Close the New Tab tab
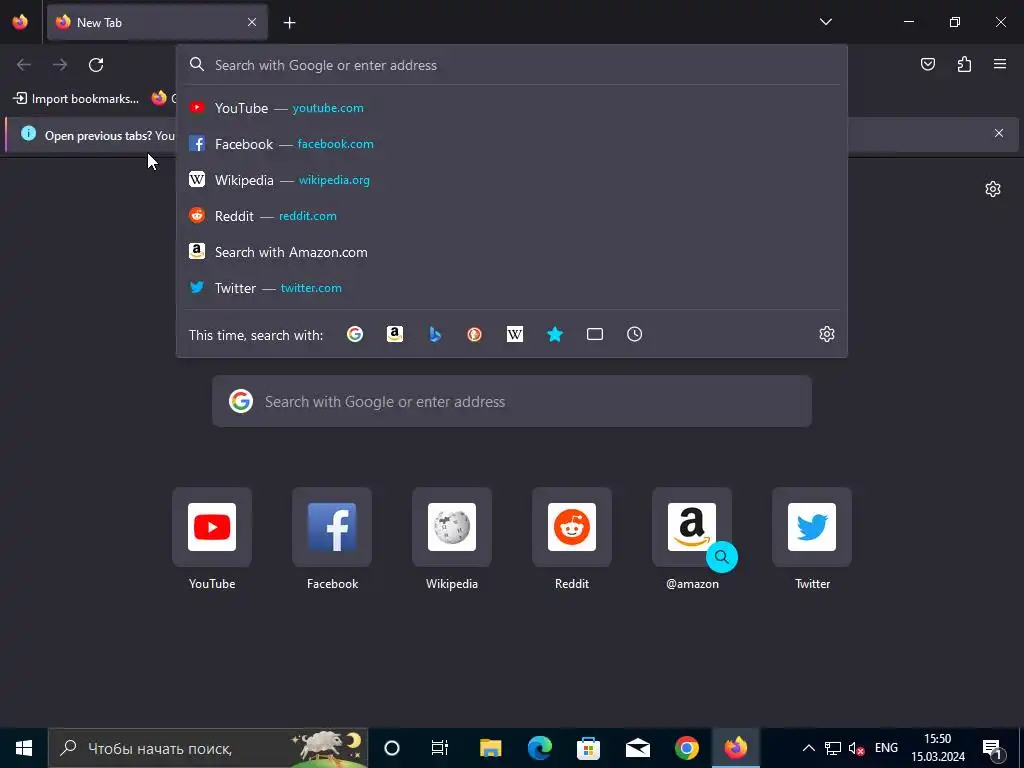This screenshot has width=1024, height=768. 252,22
